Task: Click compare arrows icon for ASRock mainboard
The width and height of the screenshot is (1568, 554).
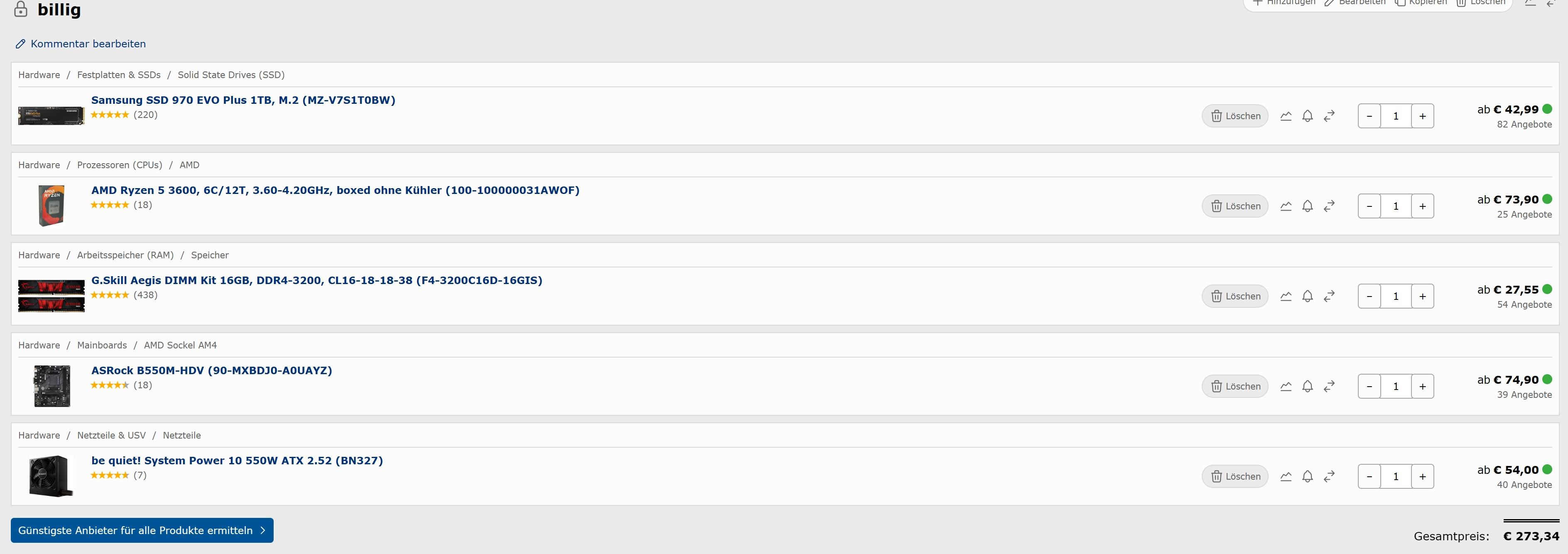Action: pos(1329,387)
